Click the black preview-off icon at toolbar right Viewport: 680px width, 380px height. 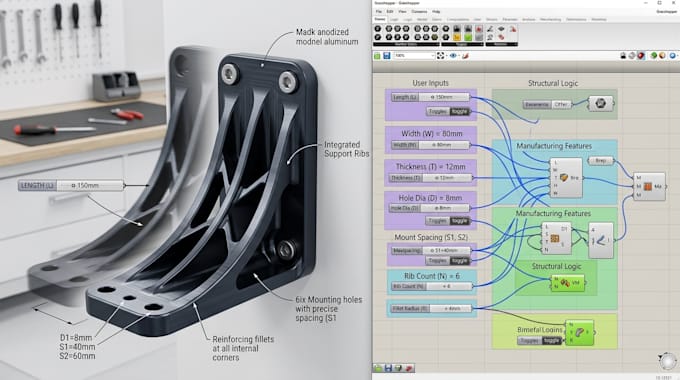click(x=623, y=56)
